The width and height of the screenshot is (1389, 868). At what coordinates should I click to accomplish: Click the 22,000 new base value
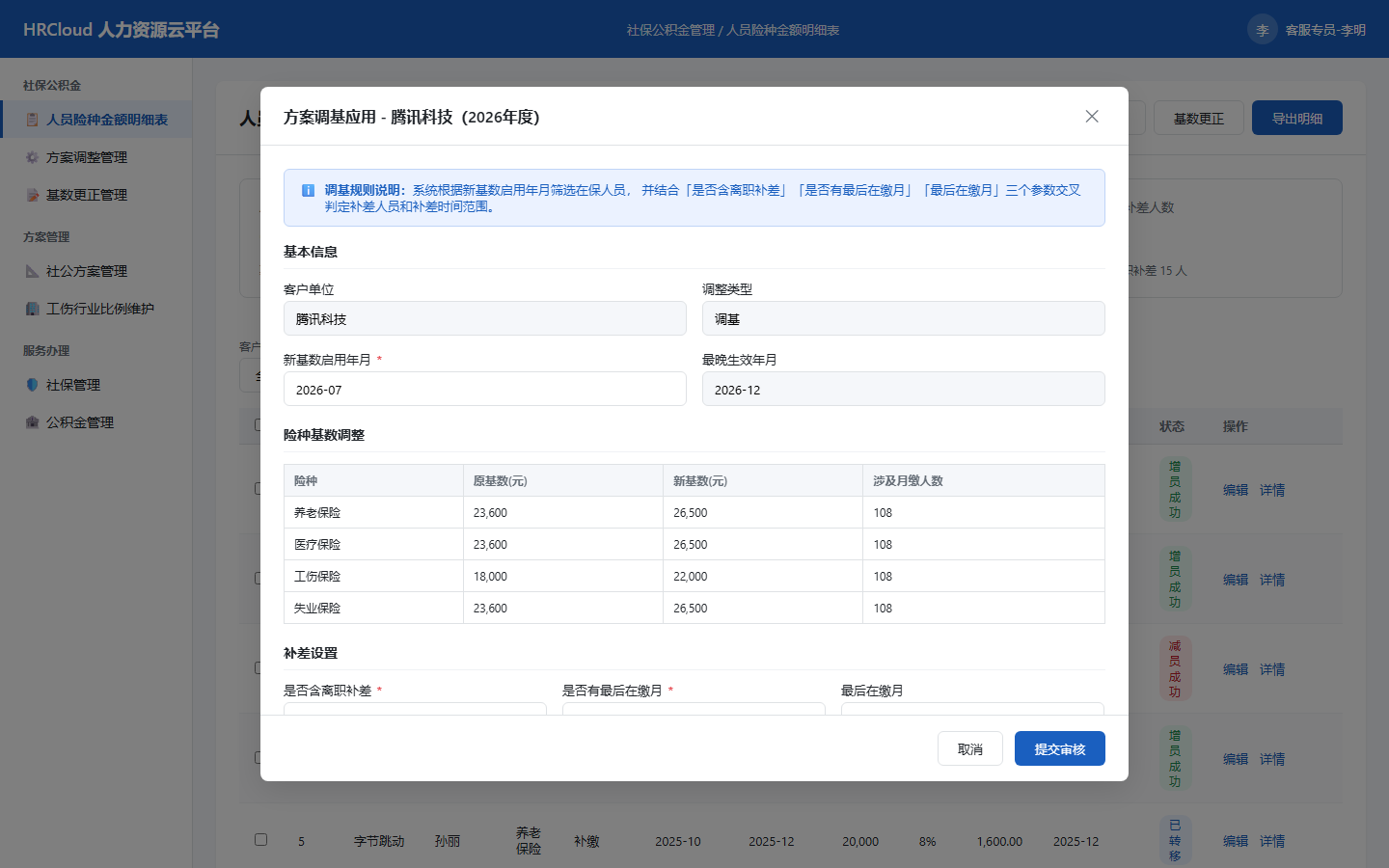[x=691, y=576]
